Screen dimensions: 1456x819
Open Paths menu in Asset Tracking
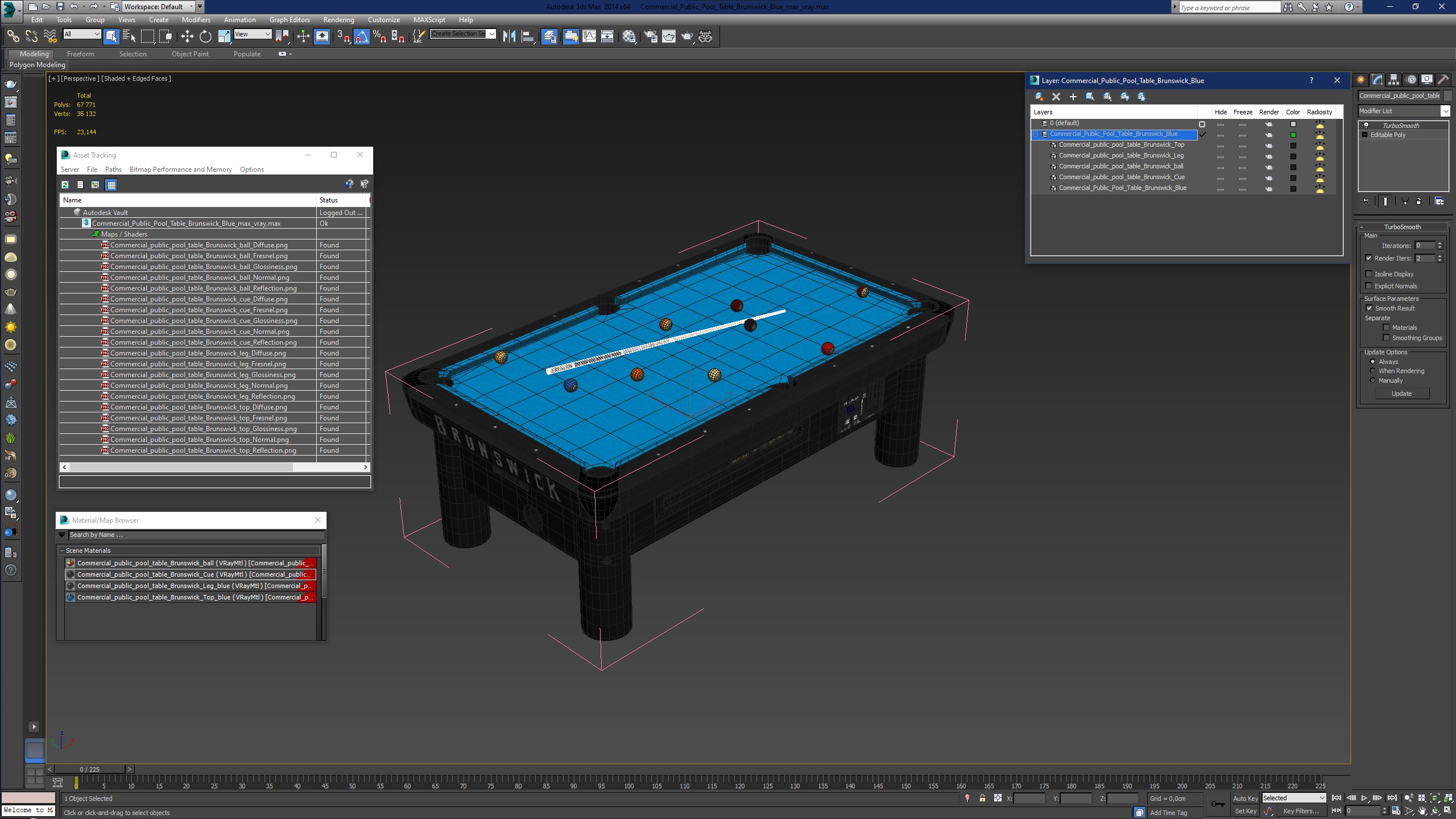113,169
